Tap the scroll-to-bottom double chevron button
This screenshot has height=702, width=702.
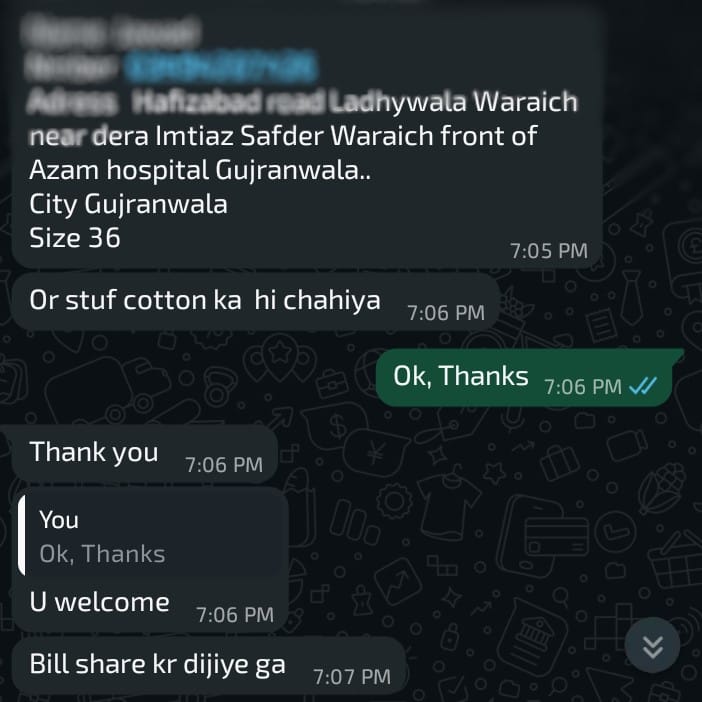tap(652, 645)
